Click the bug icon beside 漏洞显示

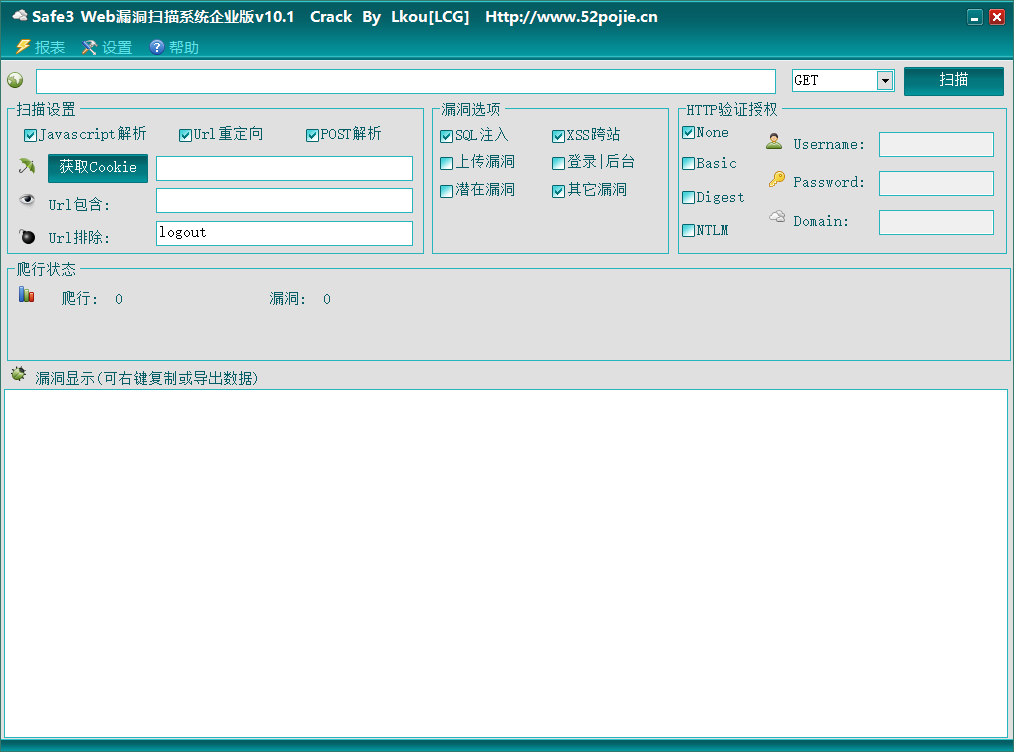coord(18,375)
